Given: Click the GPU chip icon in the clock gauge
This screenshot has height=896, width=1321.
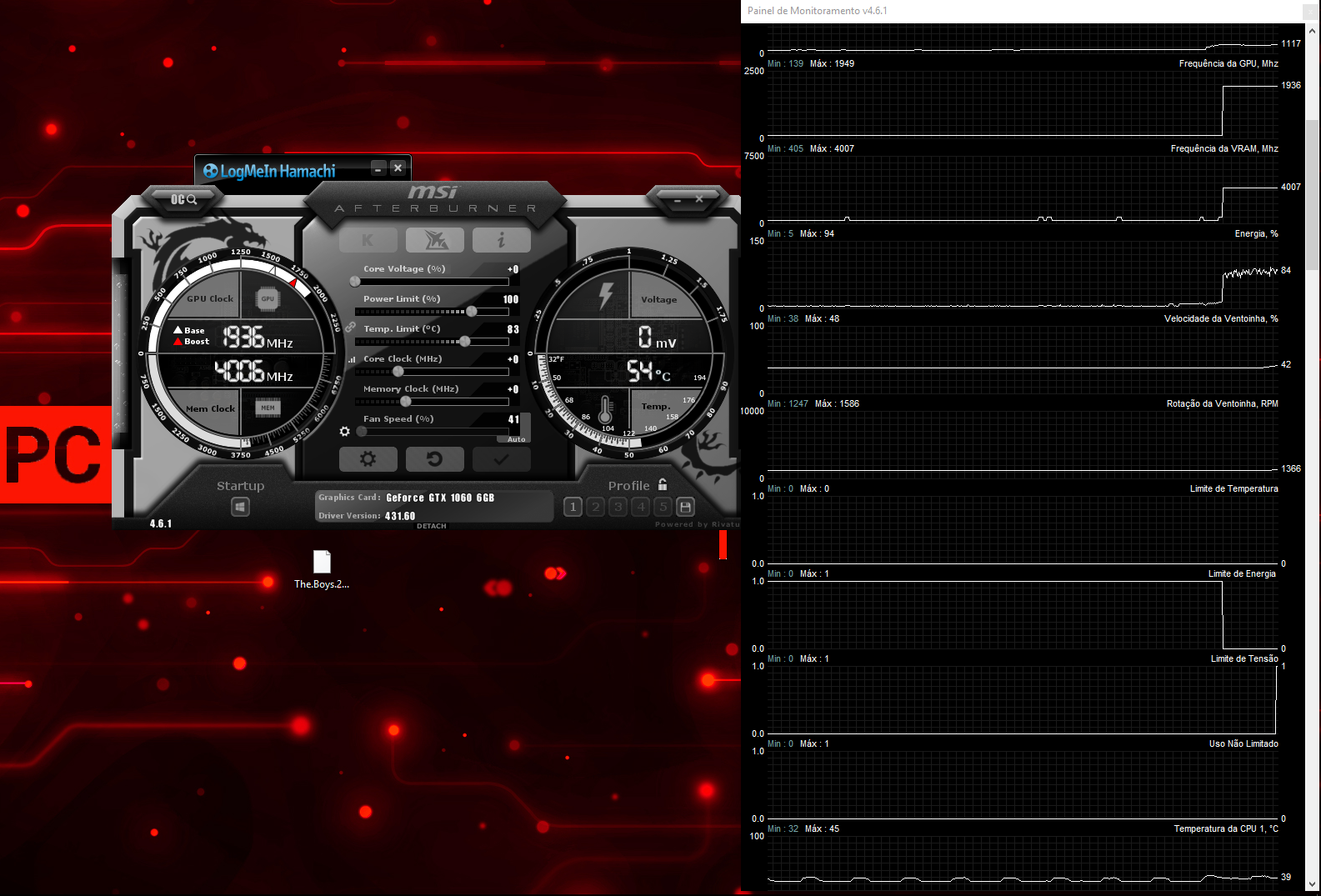Looking at the screenshot, I should tap(268, 298).
